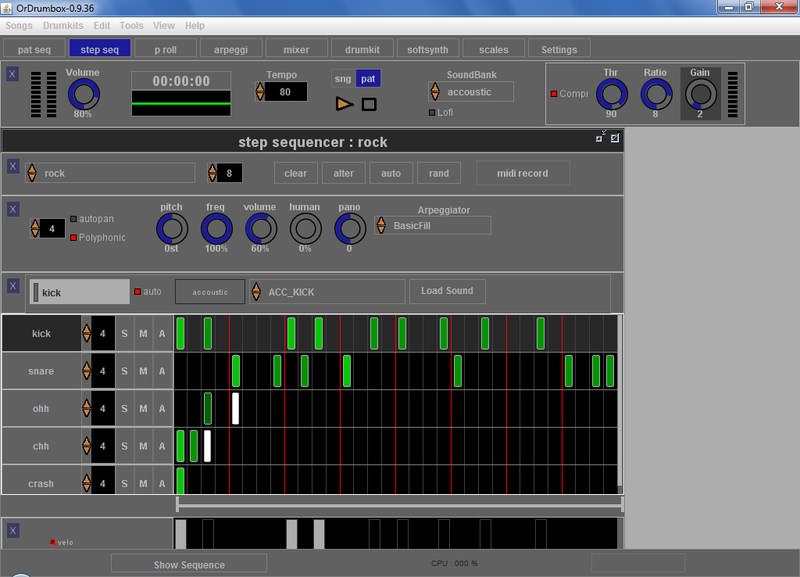This screenshot has height=577, width=800.
Task: Click the freq knob
Action: pos(216,229)
